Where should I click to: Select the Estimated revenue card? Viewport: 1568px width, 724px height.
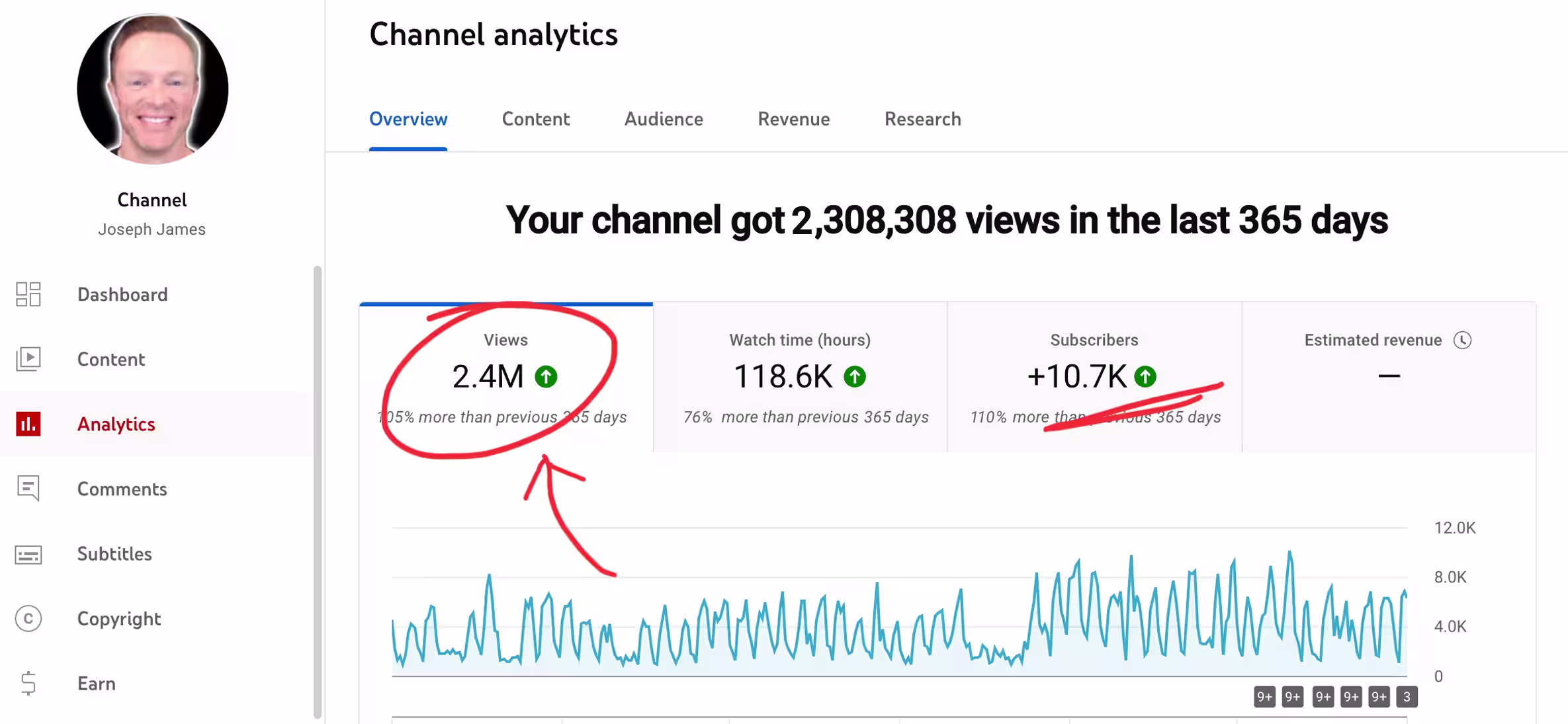pos(1389,378)
